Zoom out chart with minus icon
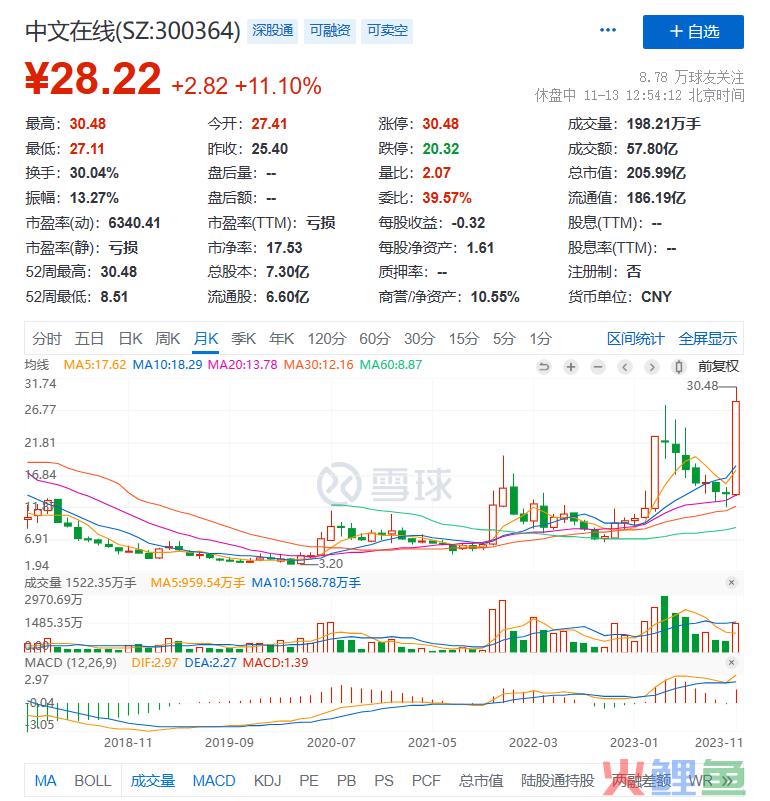The width and height of the screenshot is (770, 801). [598, 367]
